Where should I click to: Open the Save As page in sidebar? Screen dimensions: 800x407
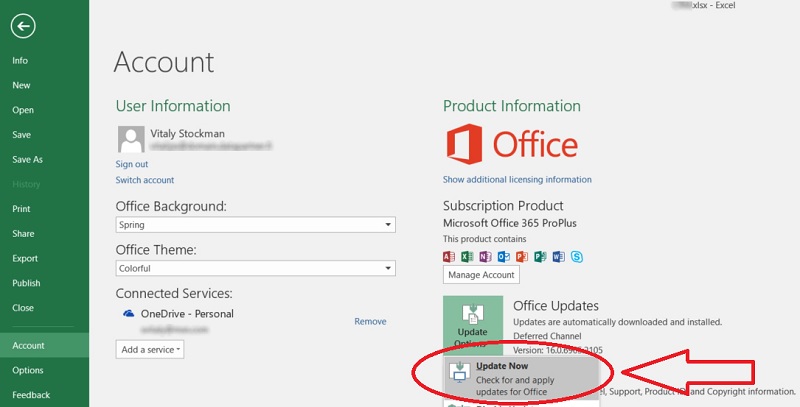point(27,159)
